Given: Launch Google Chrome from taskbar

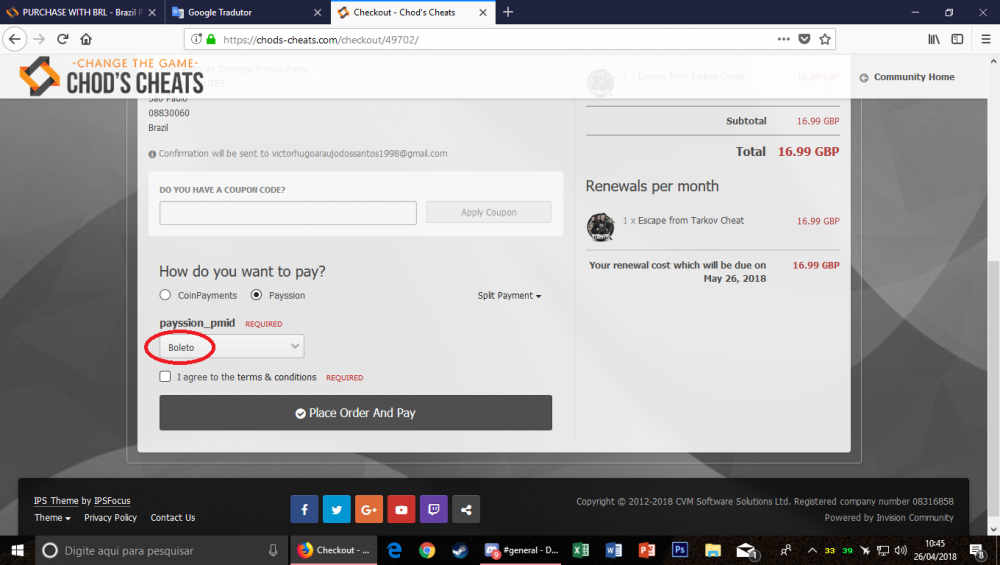Looking at the screenshot, I should click(427, 550).
